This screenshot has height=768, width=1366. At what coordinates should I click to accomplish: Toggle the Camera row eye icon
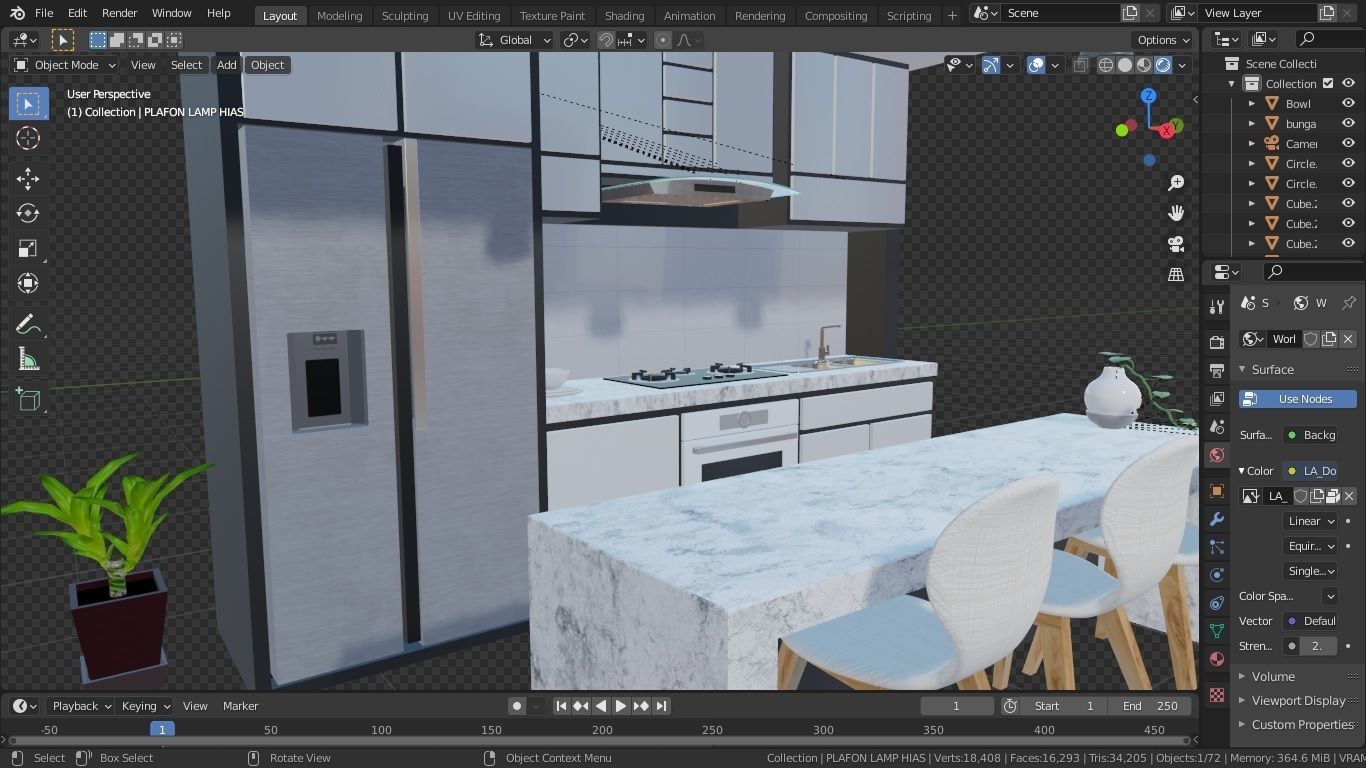click(1348, 144)
